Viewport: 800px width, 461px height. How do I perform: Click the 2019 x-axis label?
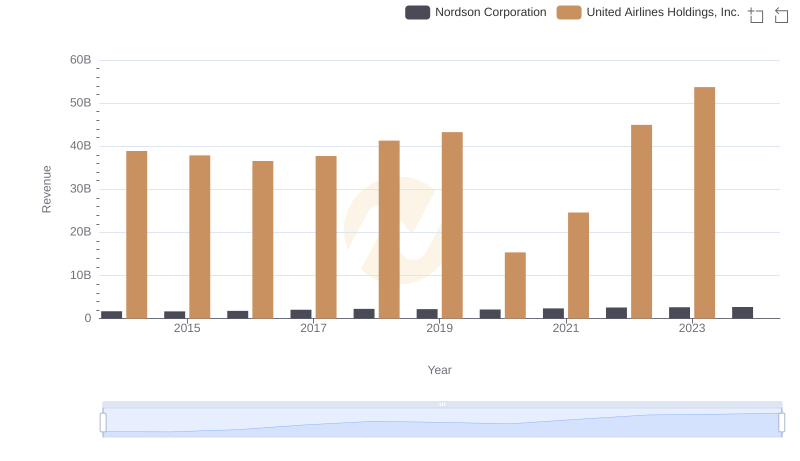[x=439, y=328]
